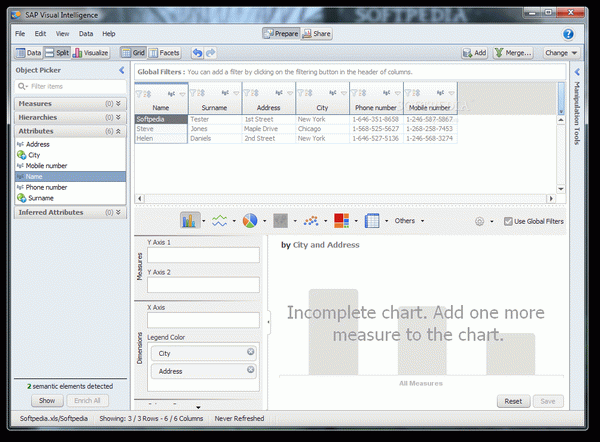Image resolution: width=600 pixels, height=442 pixels.
Task: Open the File menu
Action: click(x=20, y=34)
